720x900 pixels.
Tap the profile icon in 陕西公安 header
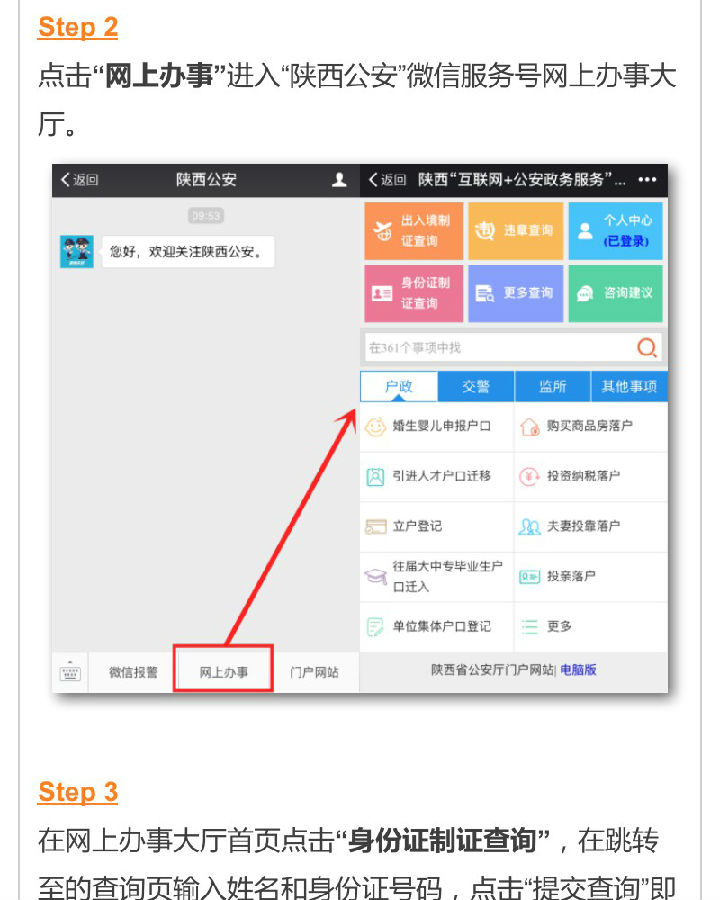339,180
